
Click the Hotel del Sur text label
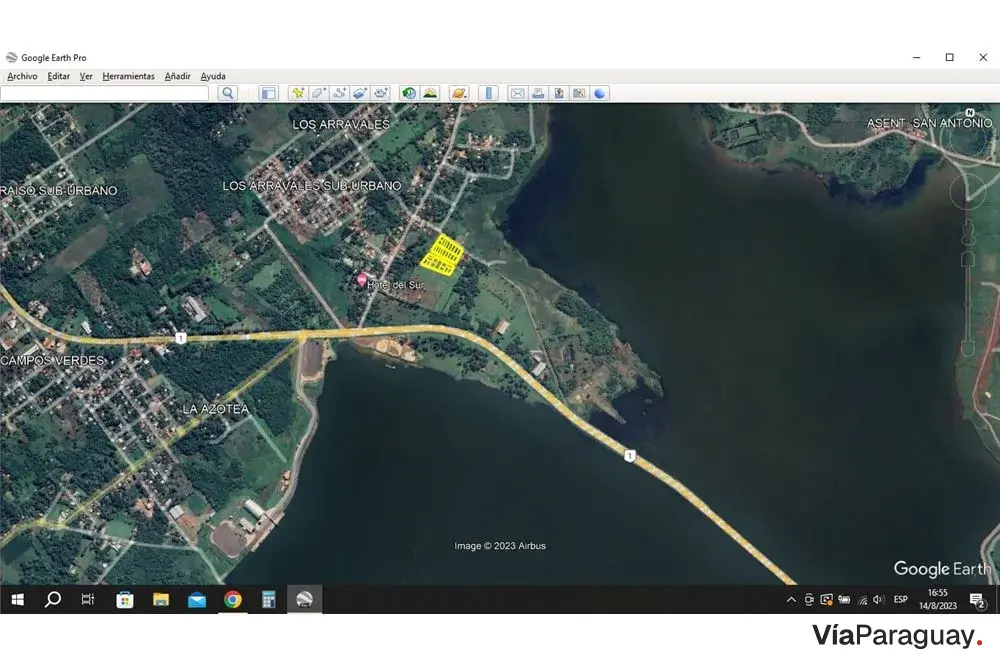395,284
